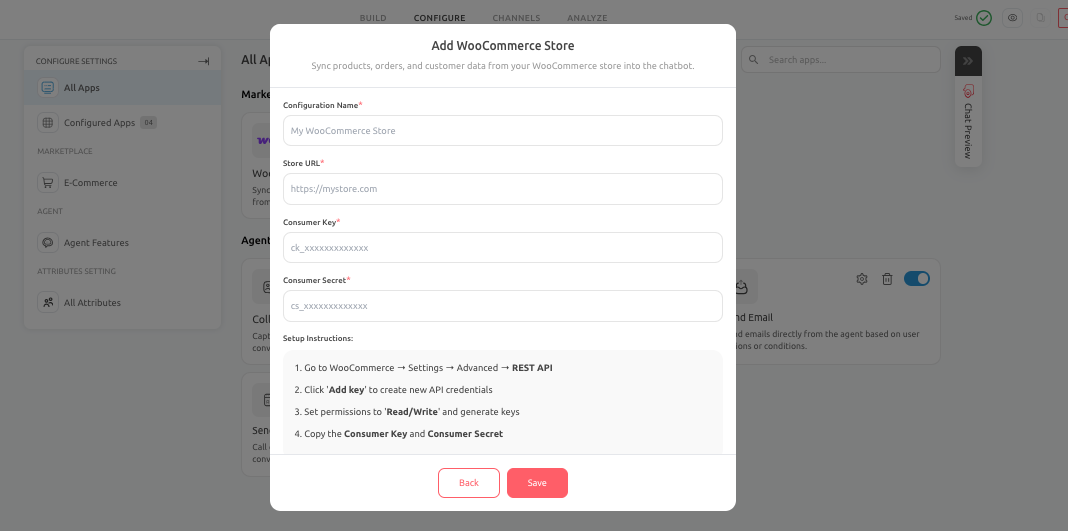Click the Store URL input field
The image size is (1068, 531).
coord(503,189)
